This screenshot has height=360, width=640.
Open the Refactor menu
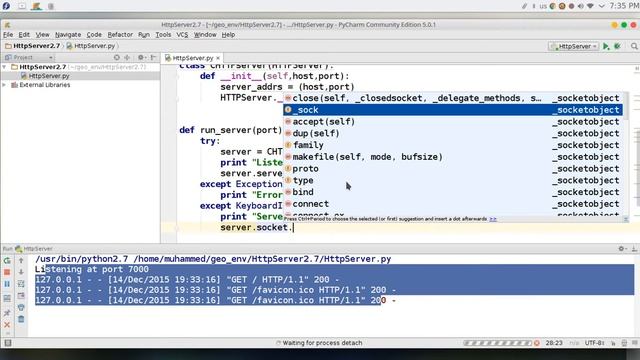[120, 35]
